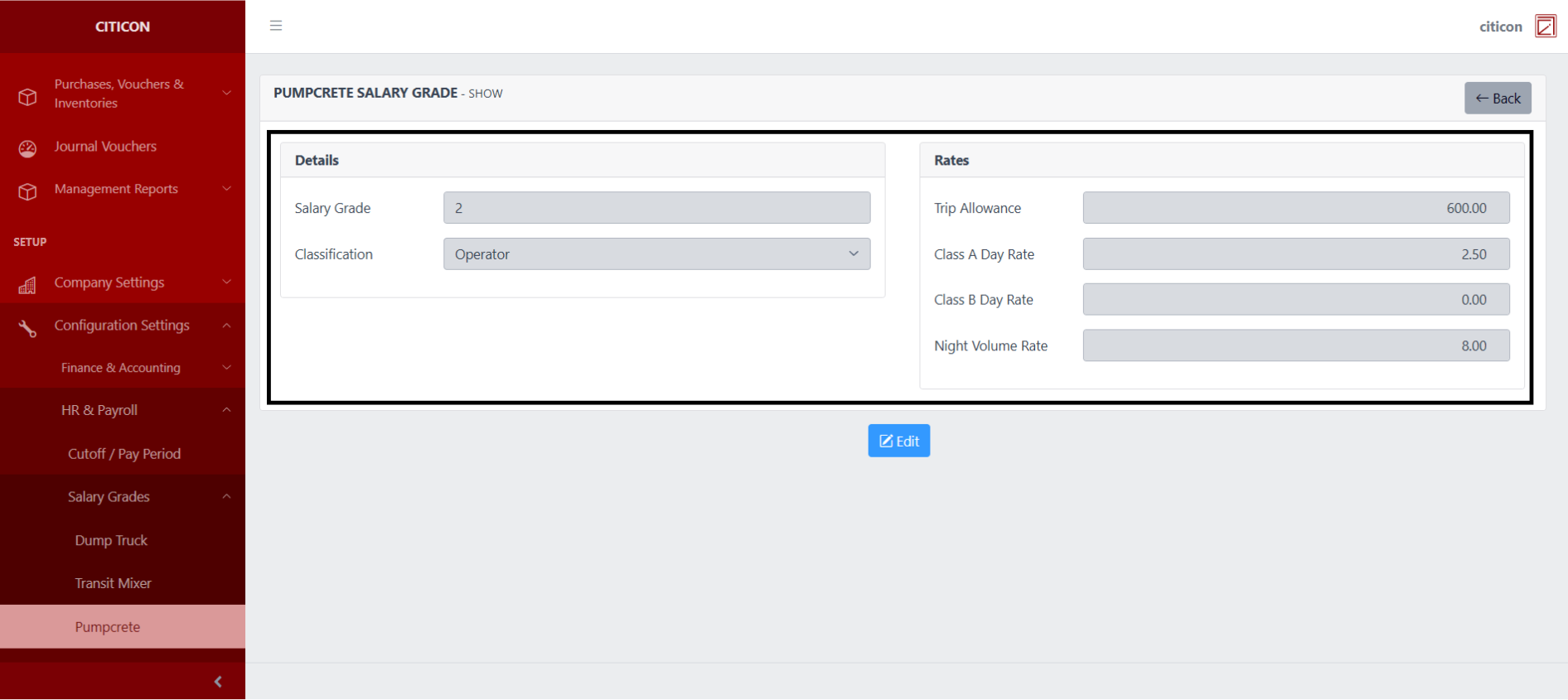Viewport: 1568px width, 700px height.
Task: Click the Journal Vouchers gauge icon
Action: point(27,148)
